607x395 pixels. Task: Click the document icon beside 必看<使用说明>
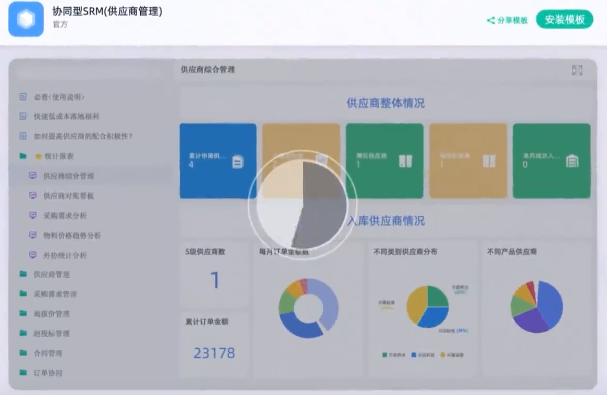coord(23,96)
